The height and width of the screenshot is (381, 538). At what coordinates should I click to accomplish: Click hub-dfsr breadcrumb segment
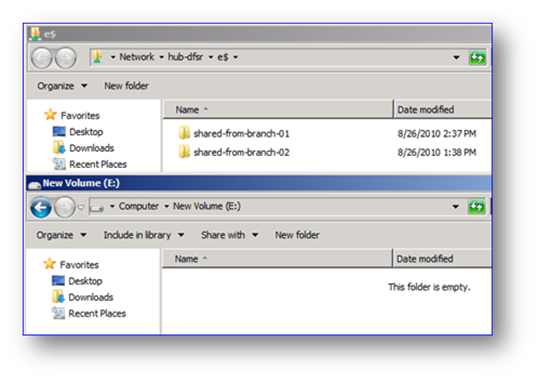click(x=185, y=57)
